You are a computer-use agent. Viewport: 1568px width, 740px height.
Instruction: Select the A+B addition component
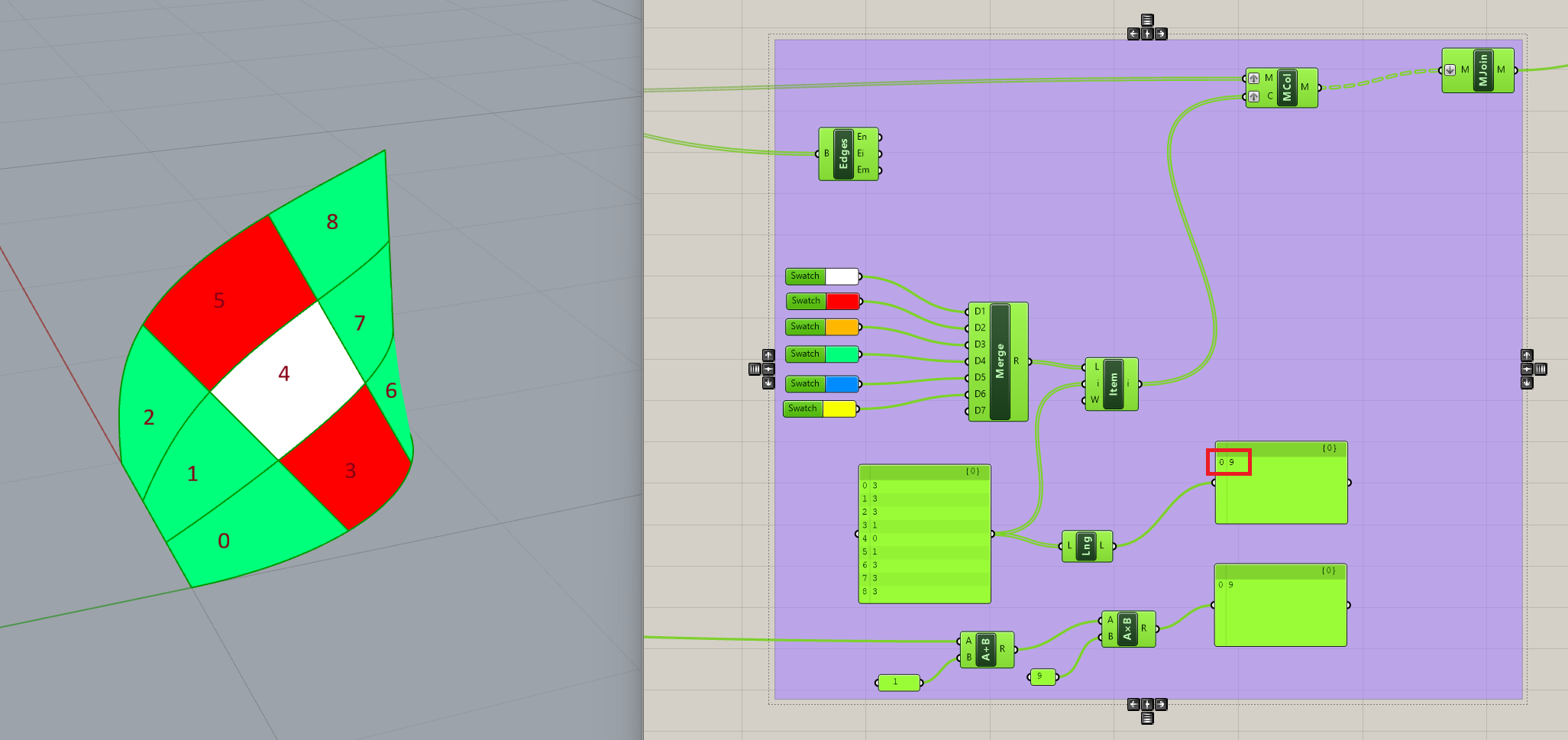point(985,649)
